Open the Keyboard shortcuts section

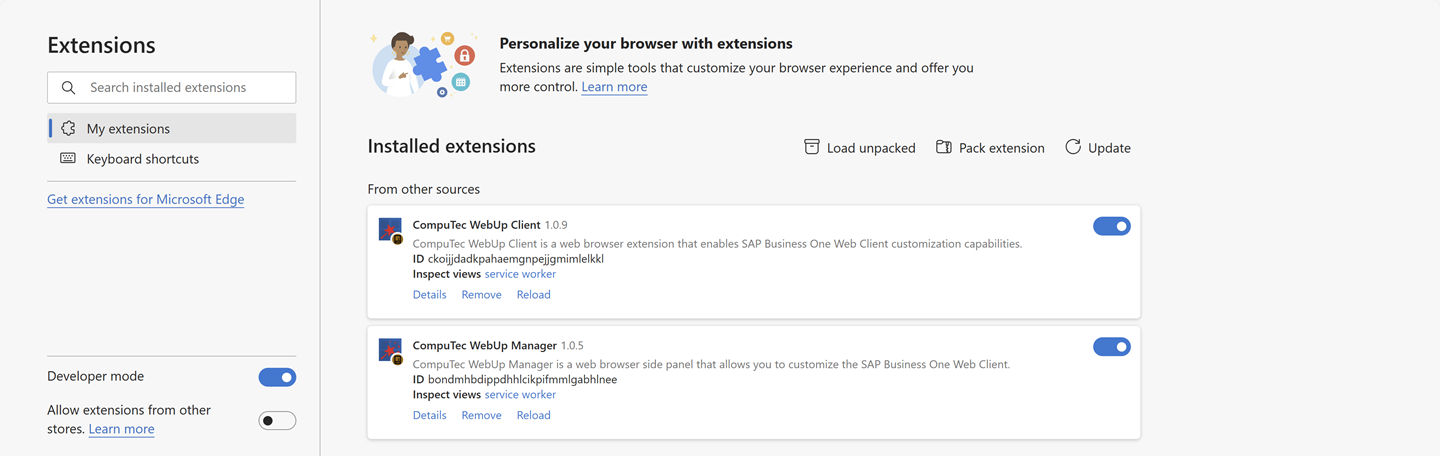[171, 158]
